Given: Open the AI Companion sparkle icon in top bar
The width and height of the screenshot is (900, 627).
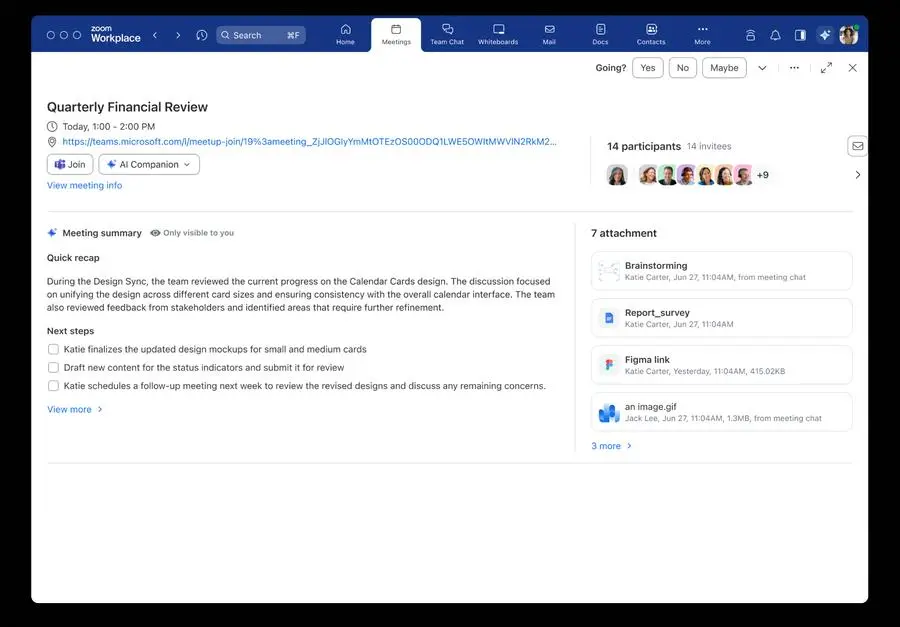Looking at the screenshot, I should [825, 35].
